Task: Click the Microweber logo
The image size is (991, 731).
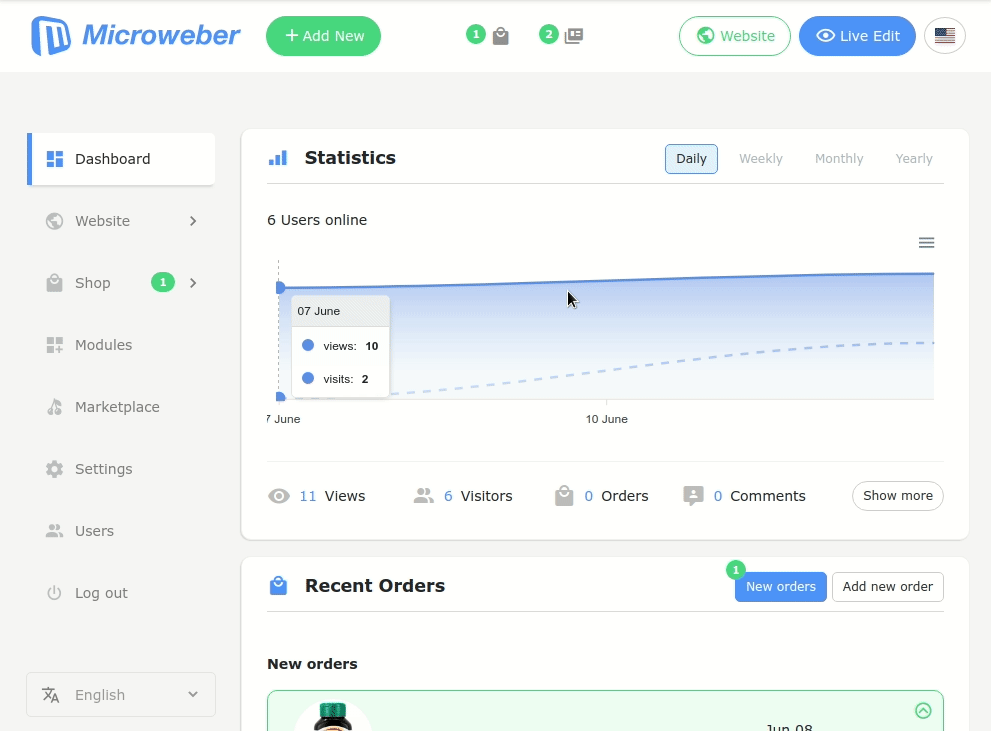Action: click(135, 35)
